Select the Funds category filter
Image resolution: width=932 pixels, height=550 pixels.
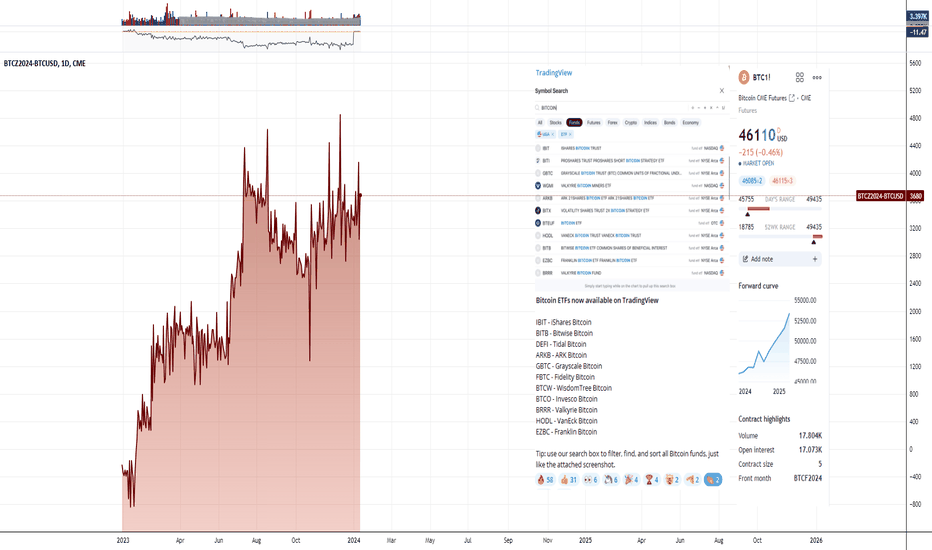574,122
